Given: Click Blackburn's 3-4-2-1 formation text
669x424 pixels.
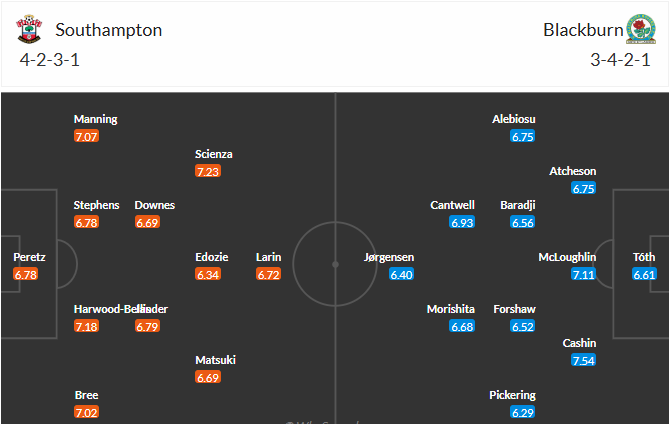Looking at the screenshot, I should (x=621, y=58).
